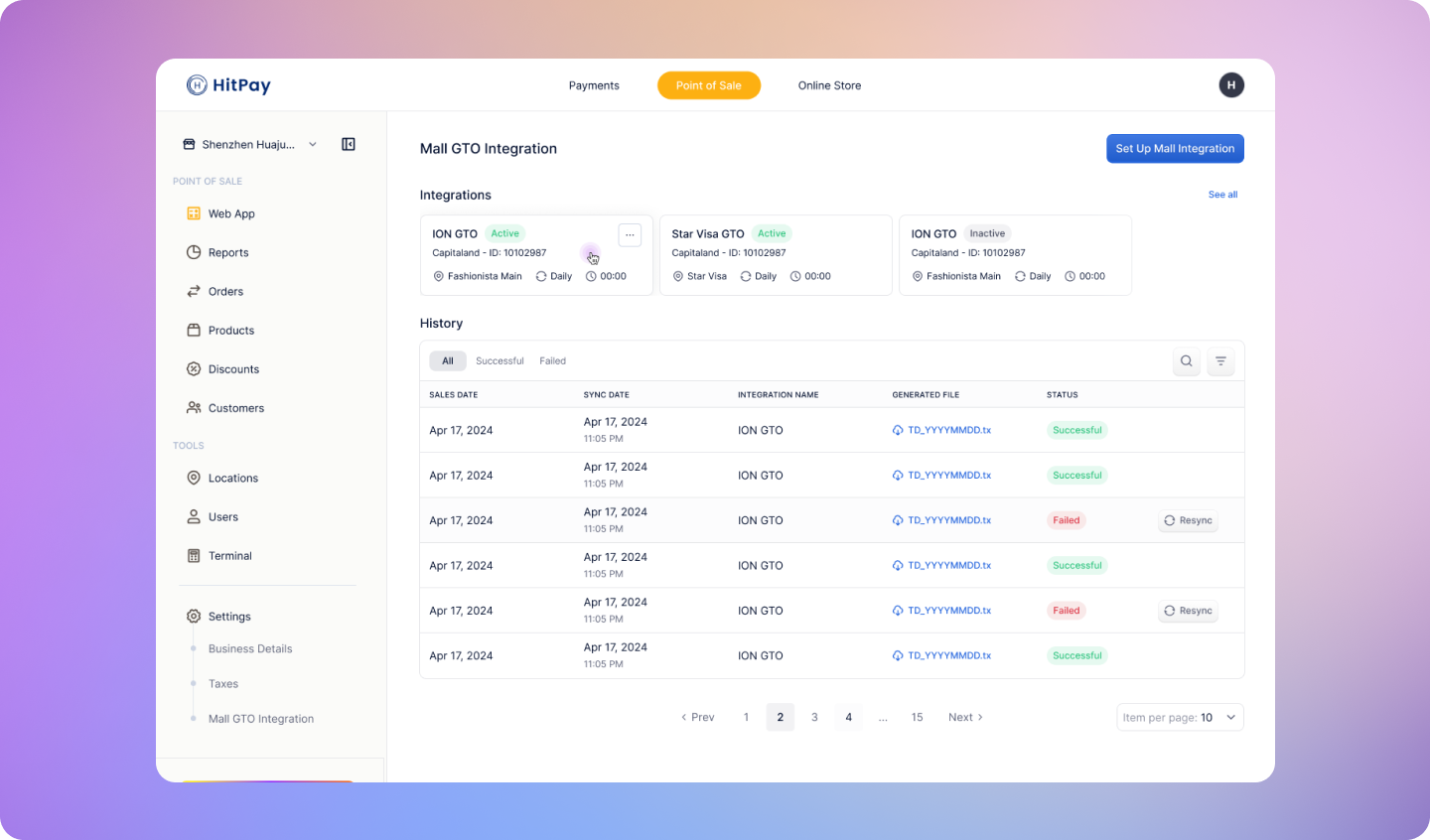The width and height of the screenshot is (1430, 840).
Task: Click See all integrations link
Action: click(1222, 195)
